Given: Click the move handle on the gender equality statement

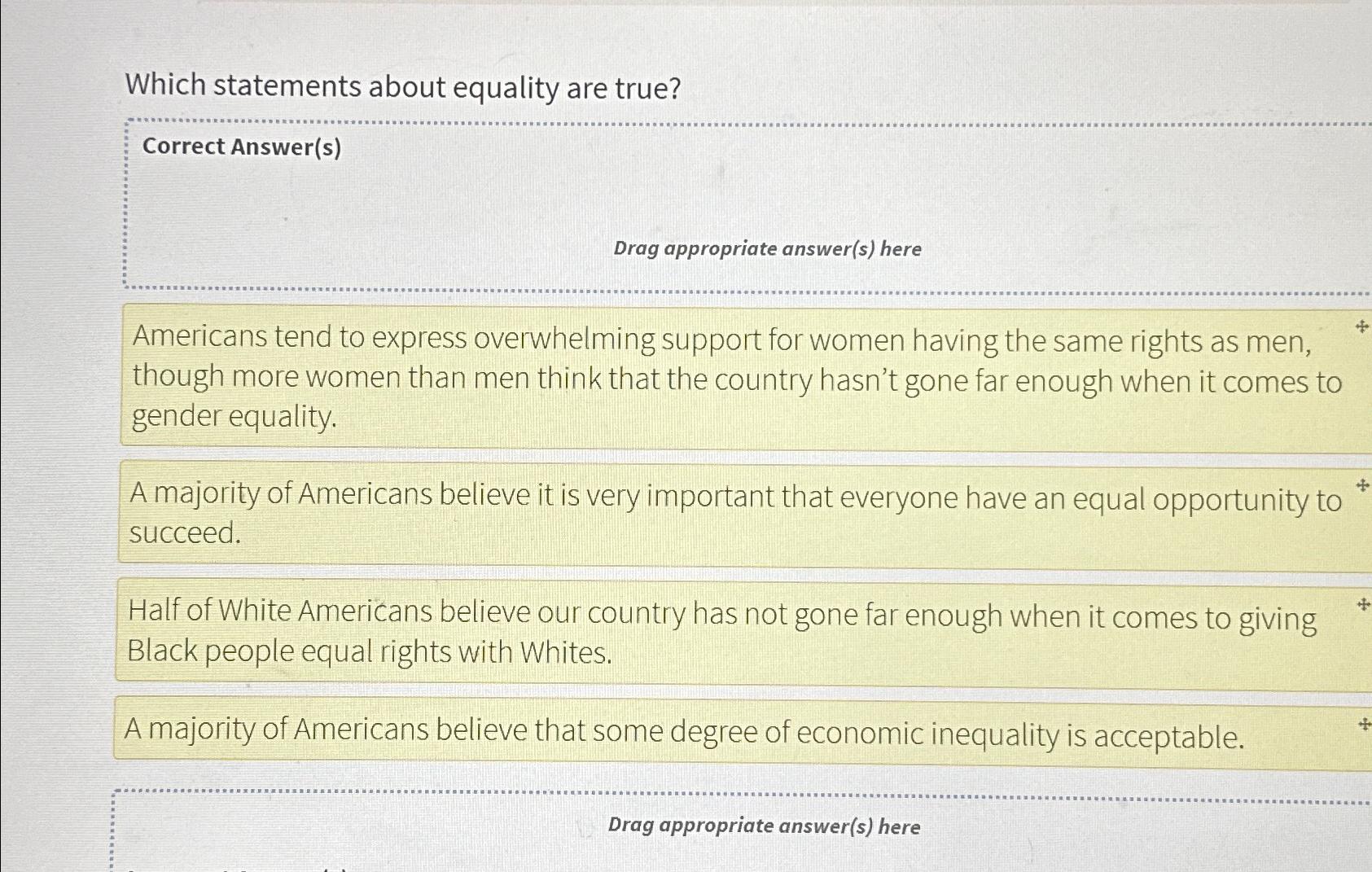Looking at the screenshot, I should click(1361, 324).
